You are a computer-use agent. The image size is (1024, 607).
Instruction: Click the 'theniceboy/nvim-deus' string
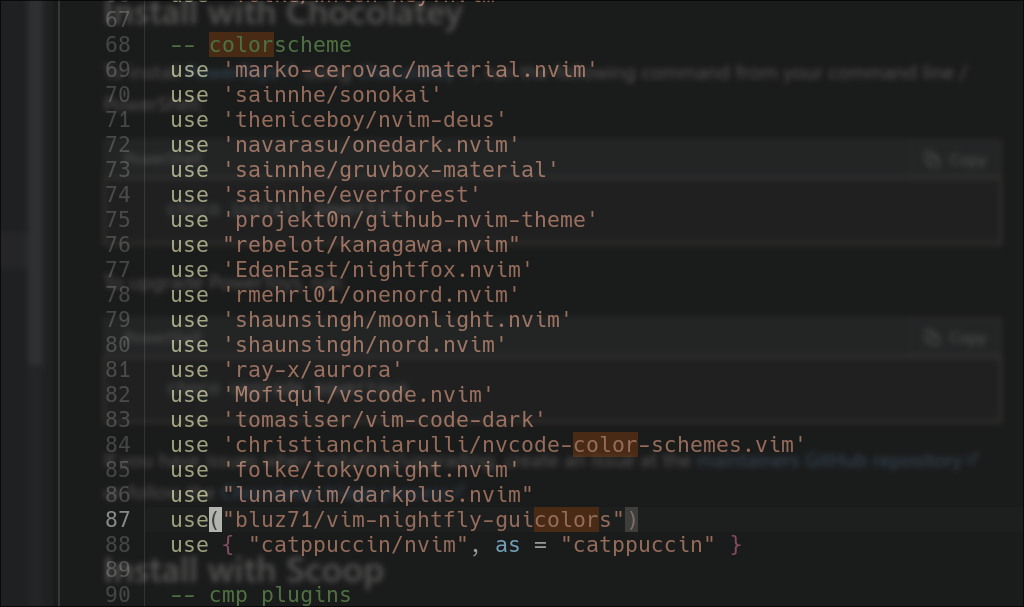point(364,120)
